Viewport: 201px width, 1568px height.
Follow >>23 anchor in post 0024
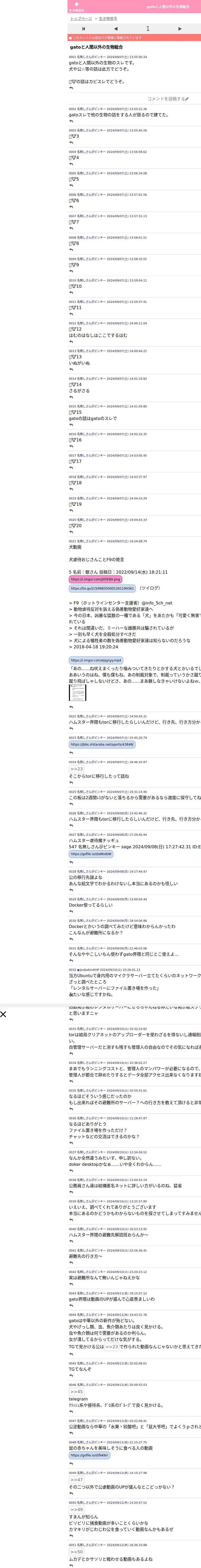click(x=76, y=769)
